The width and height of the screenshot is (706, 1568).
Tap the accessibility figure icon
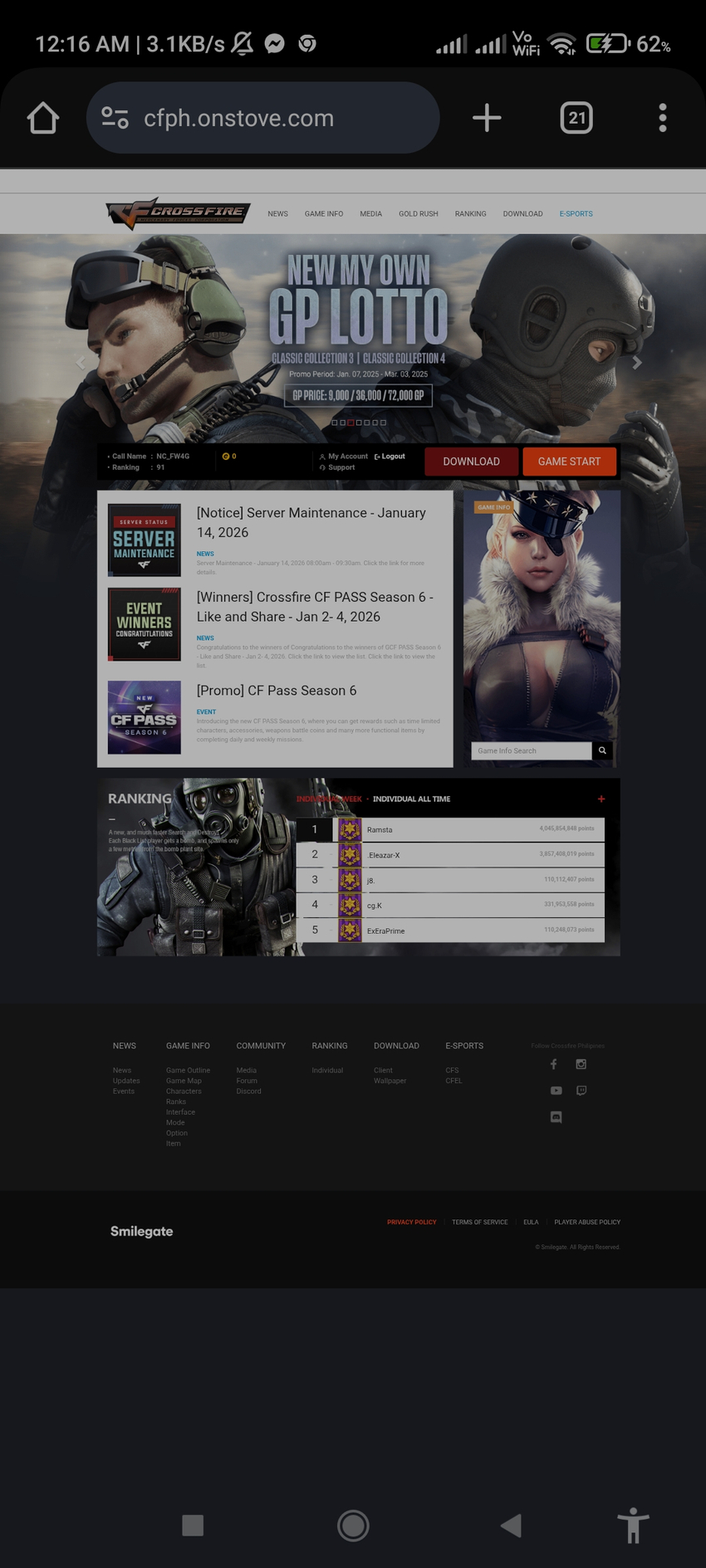[633, 1525]
